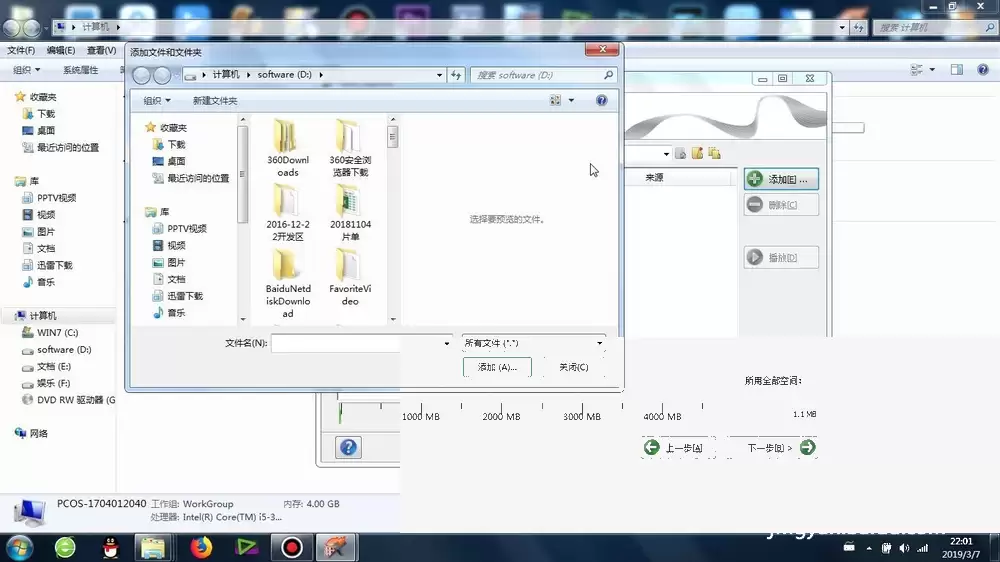Select the 2016-12-22开发区 folder
The image size is (1000, 562).
tap(288, 213)
